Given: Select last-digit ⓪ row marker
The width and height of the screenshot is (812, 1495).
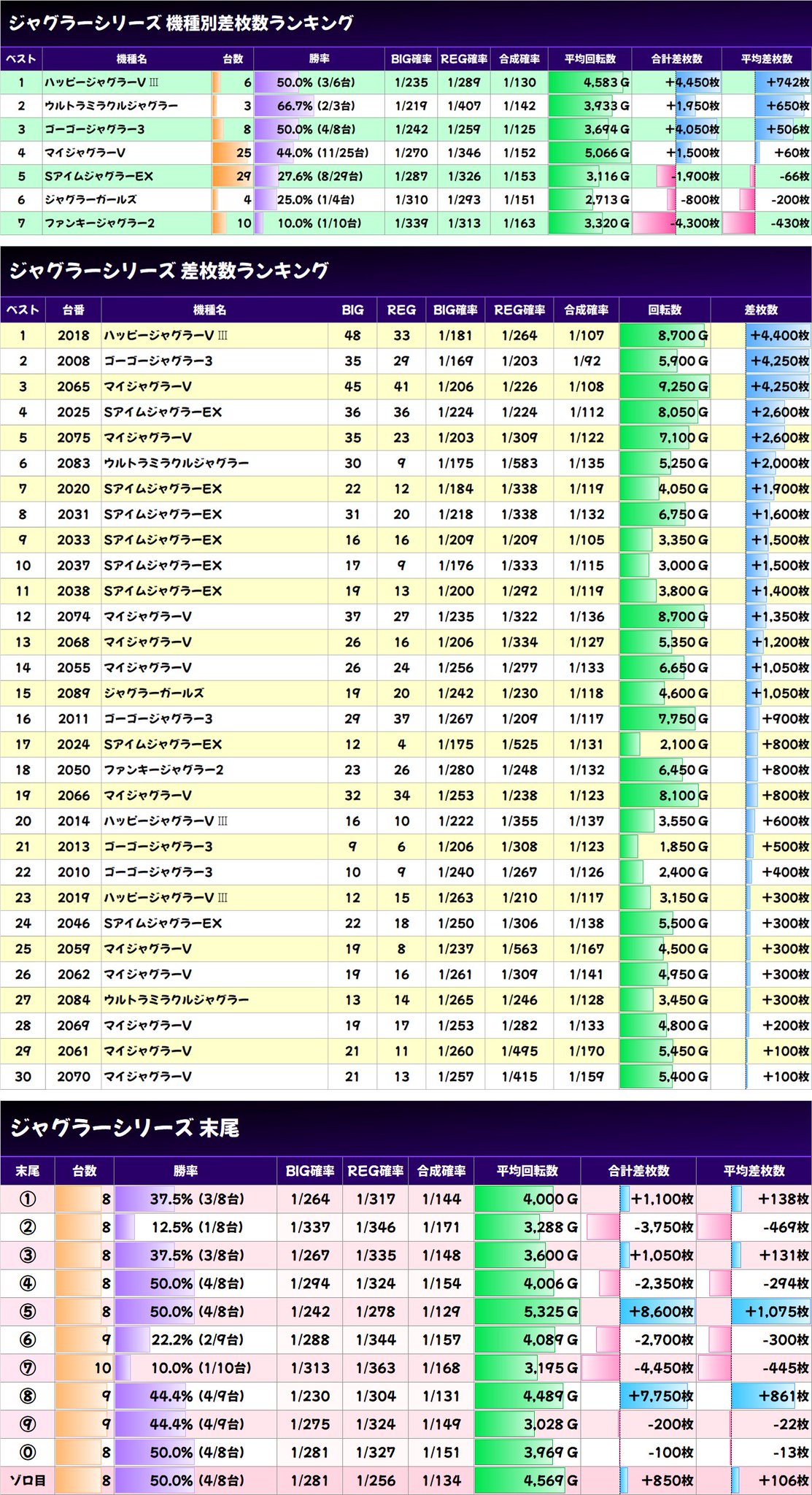Looking at the screenshot, I should point(27,1452).
